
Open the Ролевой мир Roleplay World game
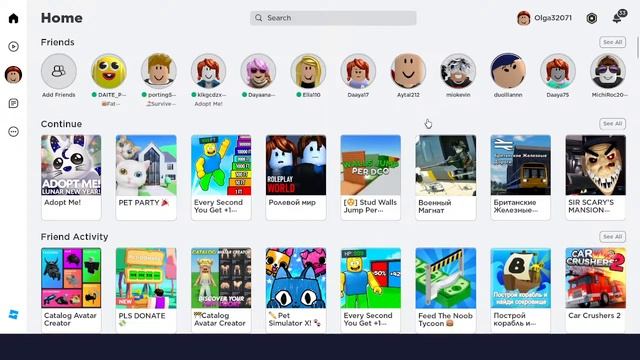tap(296, 178)
